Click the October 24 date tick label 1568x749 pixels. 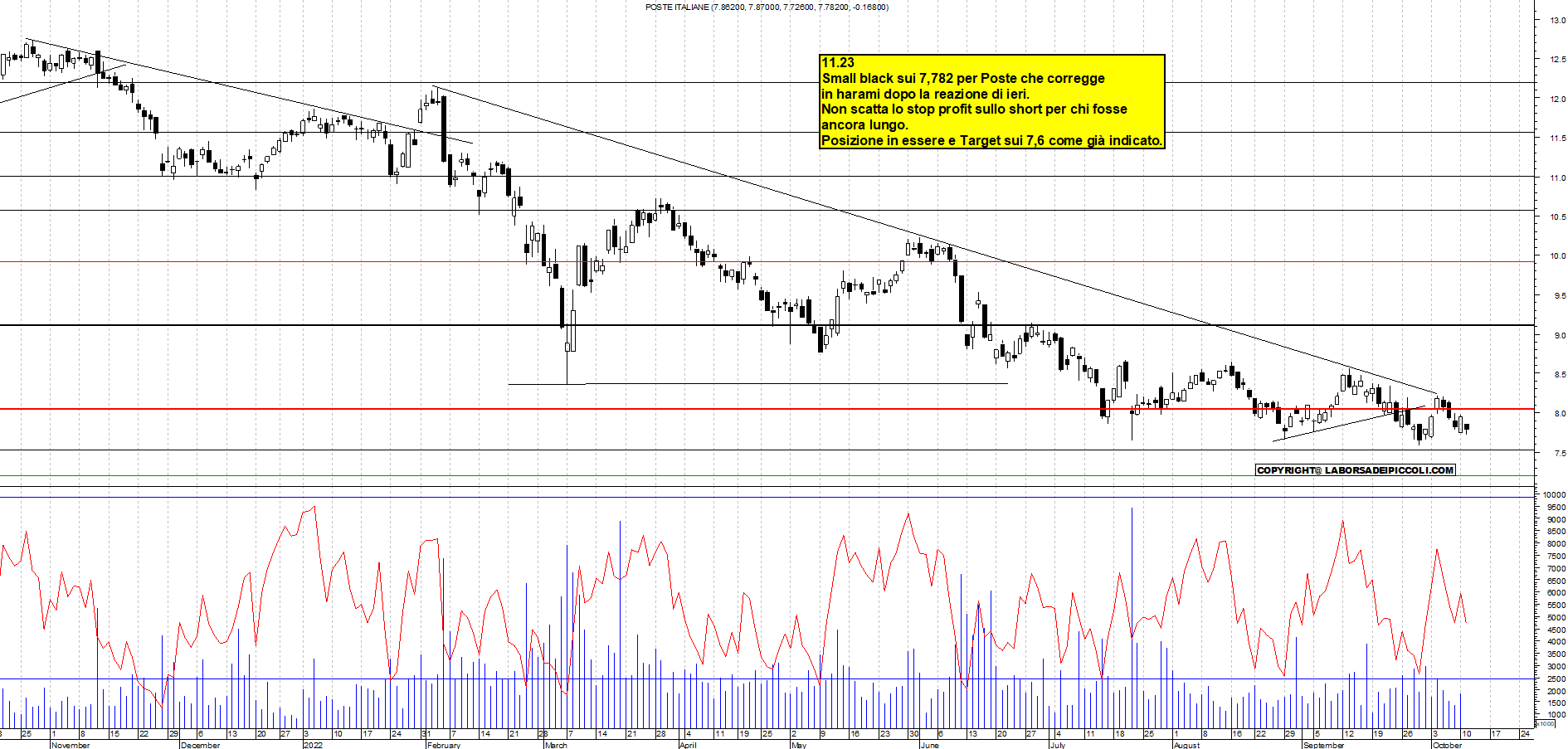coord(1525,734)
